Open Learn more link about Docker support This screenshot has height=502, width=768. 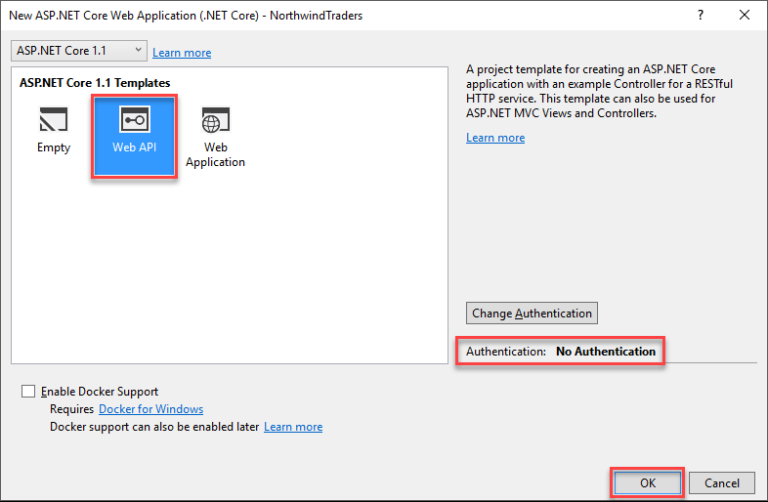click(x=293, y=427)
